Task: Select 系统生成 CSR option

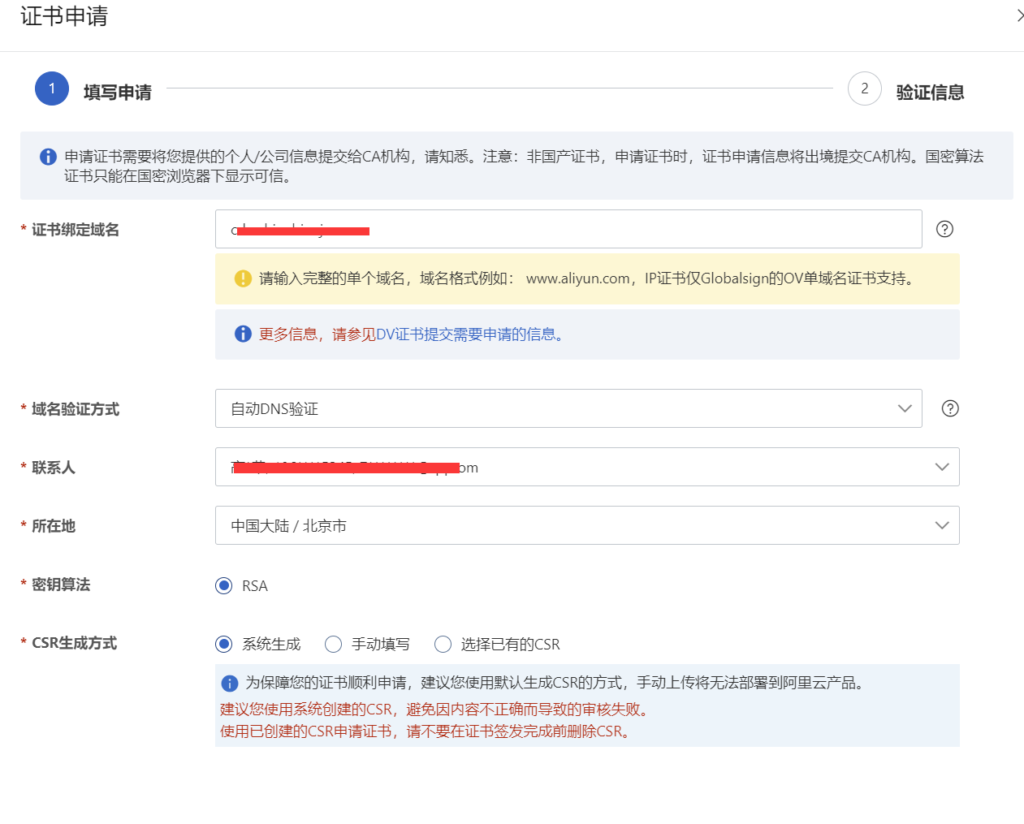Action: point(224,644)
